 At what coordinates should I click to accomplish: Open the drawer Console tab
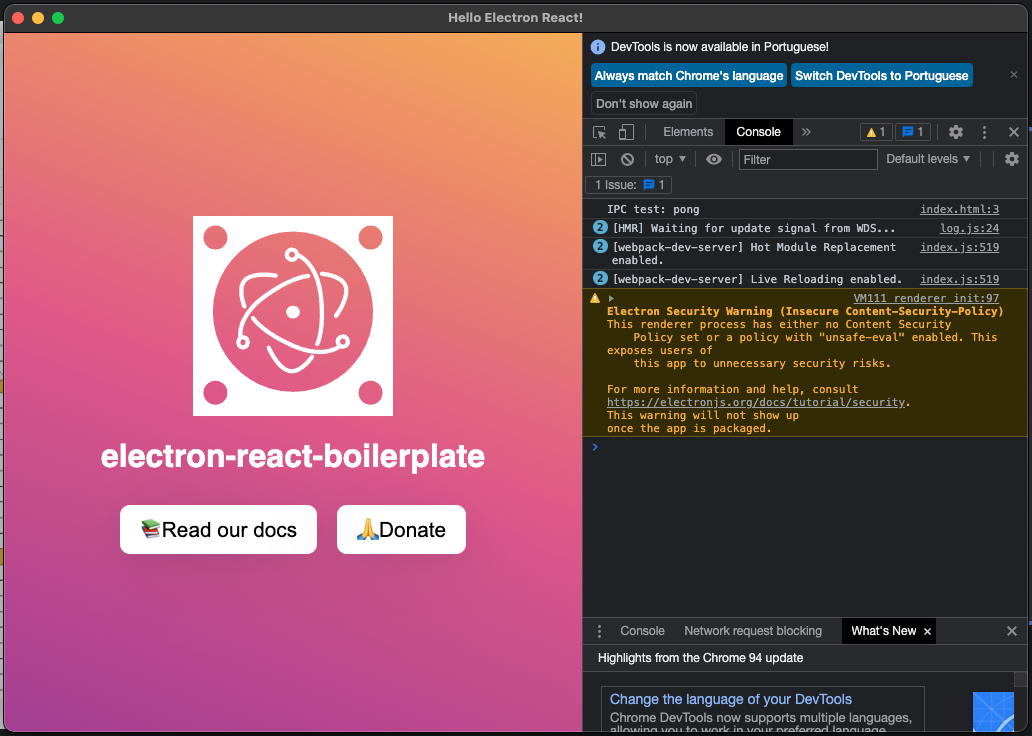pos(642,631)
